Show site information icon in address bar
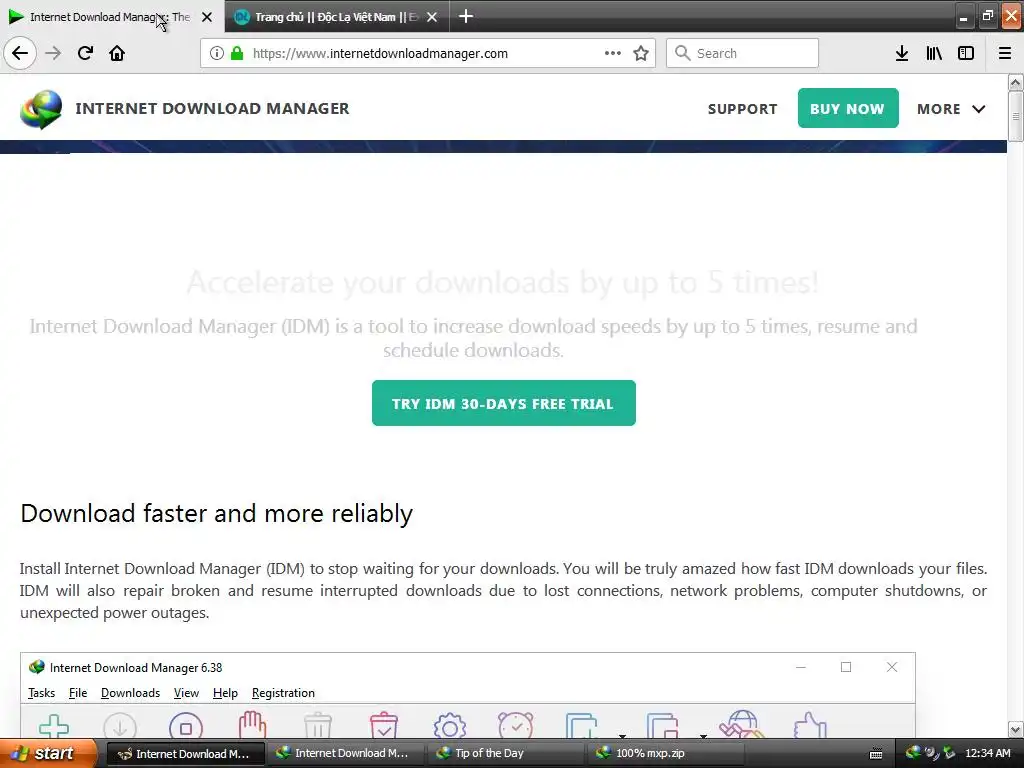The height and width of the screenshot is (768, 1024). pos(217,53)
